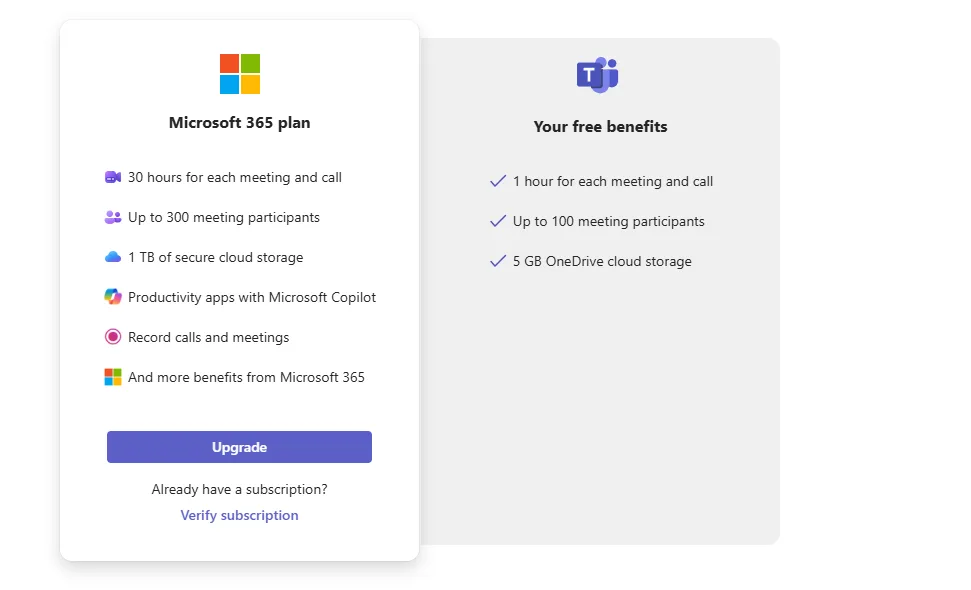Click the checkmark next to 5 GB OneDrive storage
This screenshot has width=971, height=590.
(497, 260)
